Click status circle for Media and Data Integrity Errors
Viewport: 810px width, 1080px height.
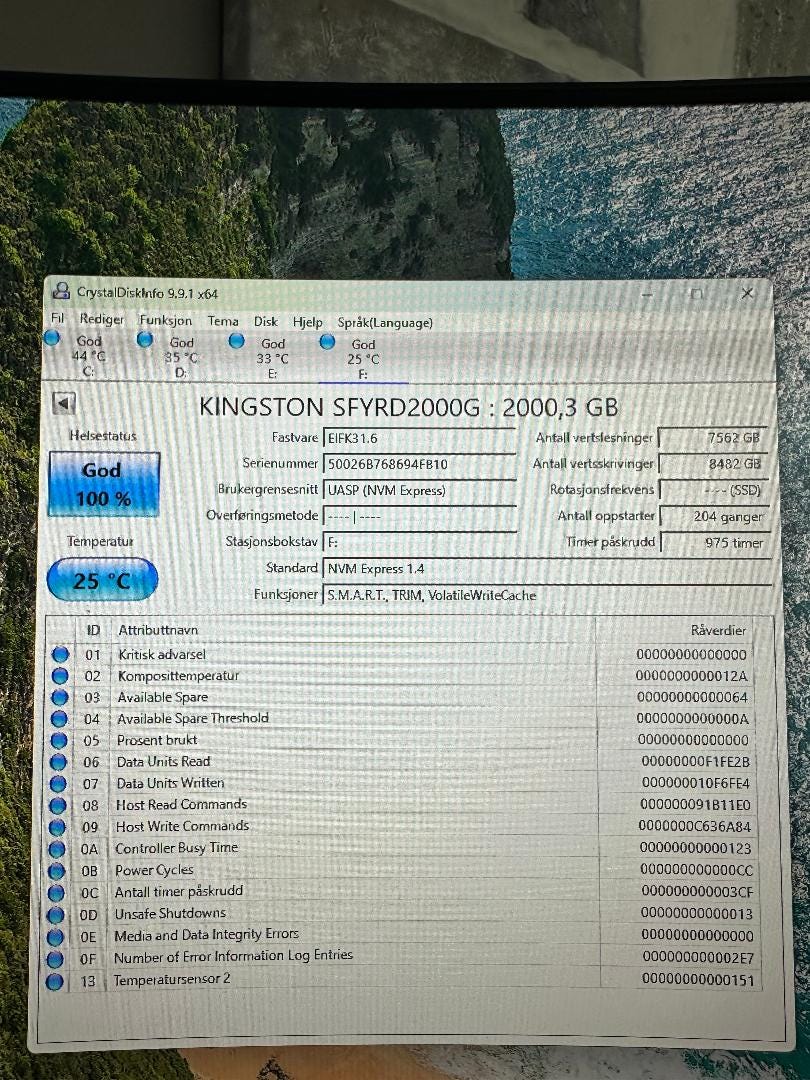(x=56, y=937)
